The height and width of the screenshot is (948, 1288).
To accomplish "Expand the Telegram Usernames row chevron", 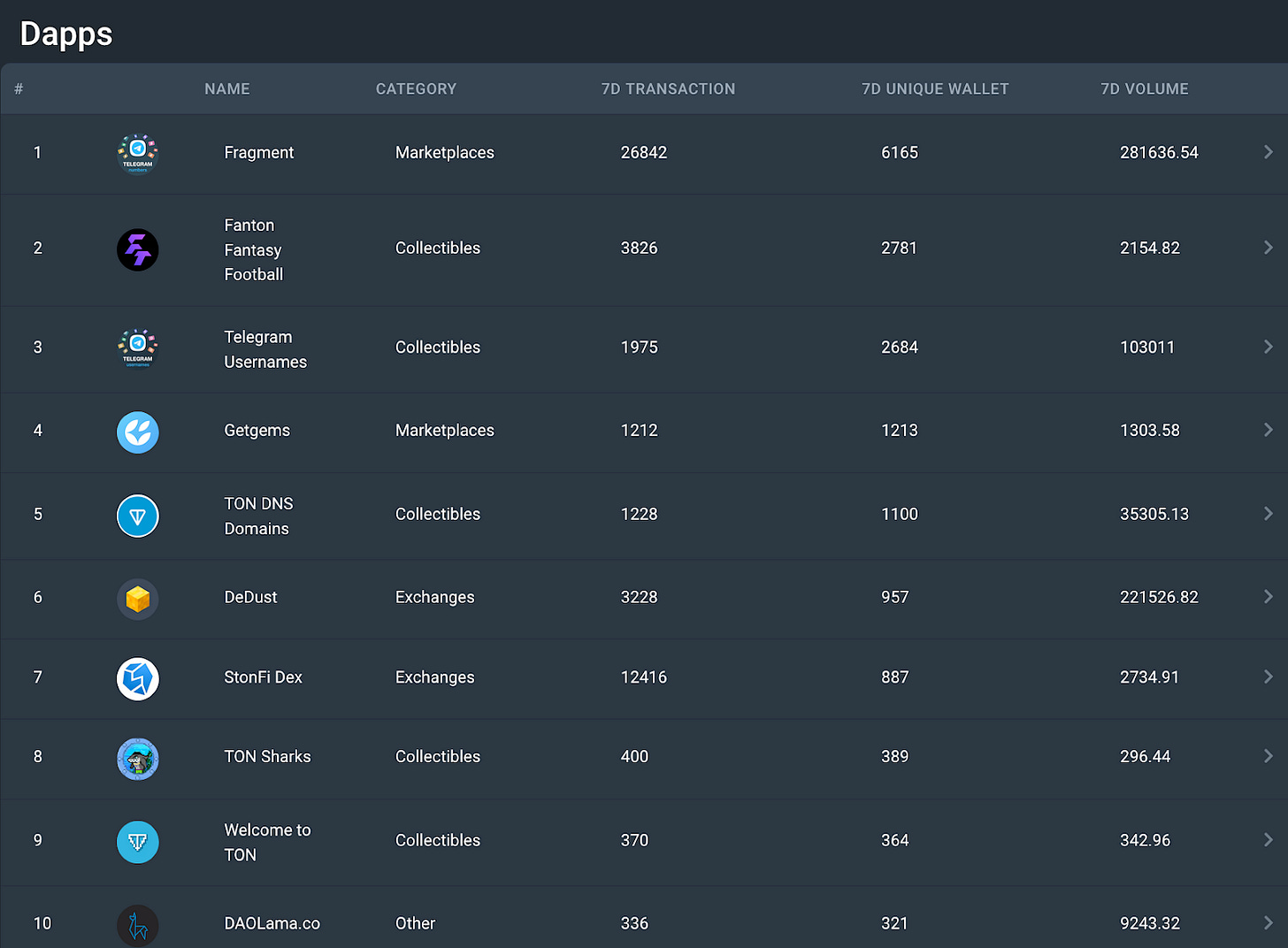I will [1269, 347].
